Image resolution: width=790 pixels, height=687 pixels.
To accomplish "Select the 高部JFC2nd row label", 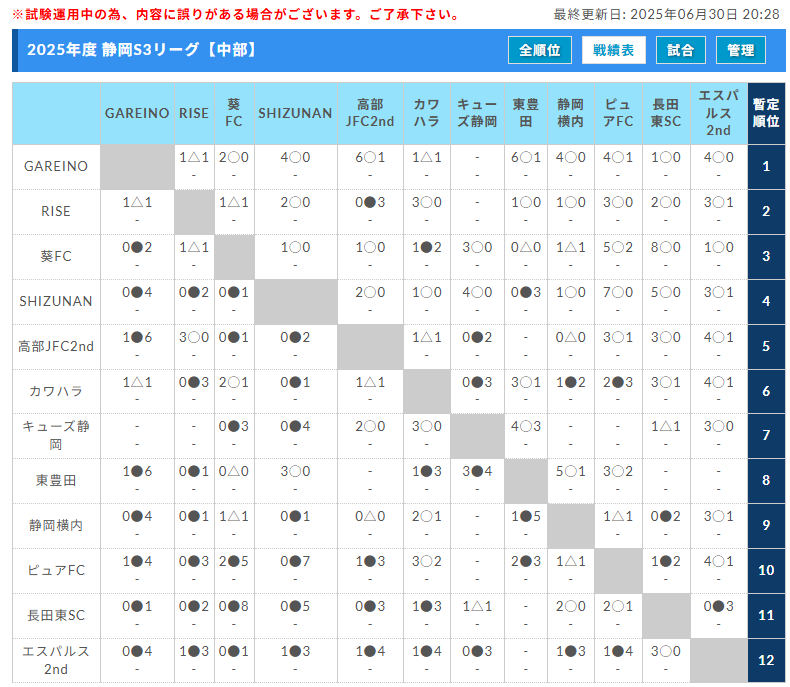I will [x=56, y=347].
